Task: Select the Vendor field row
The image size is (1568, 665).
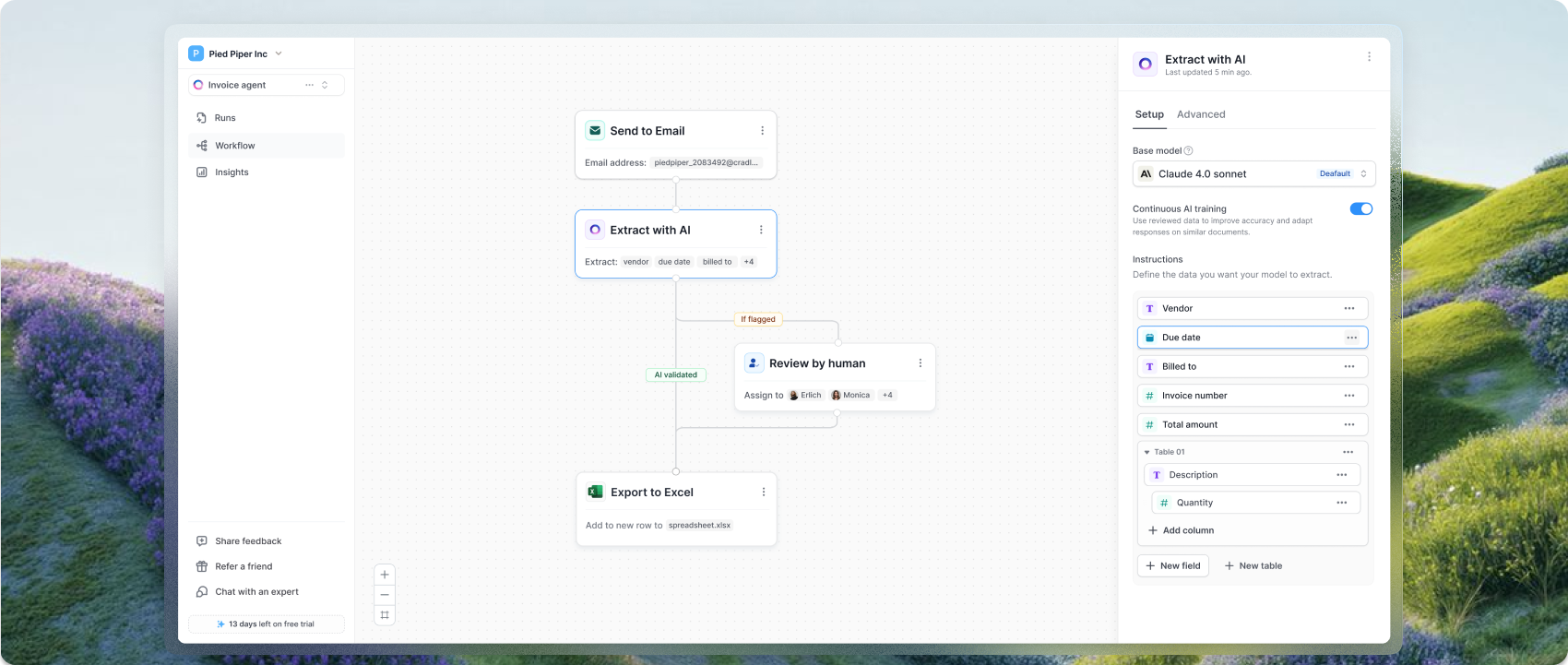Action: (x=1253, y=308)
